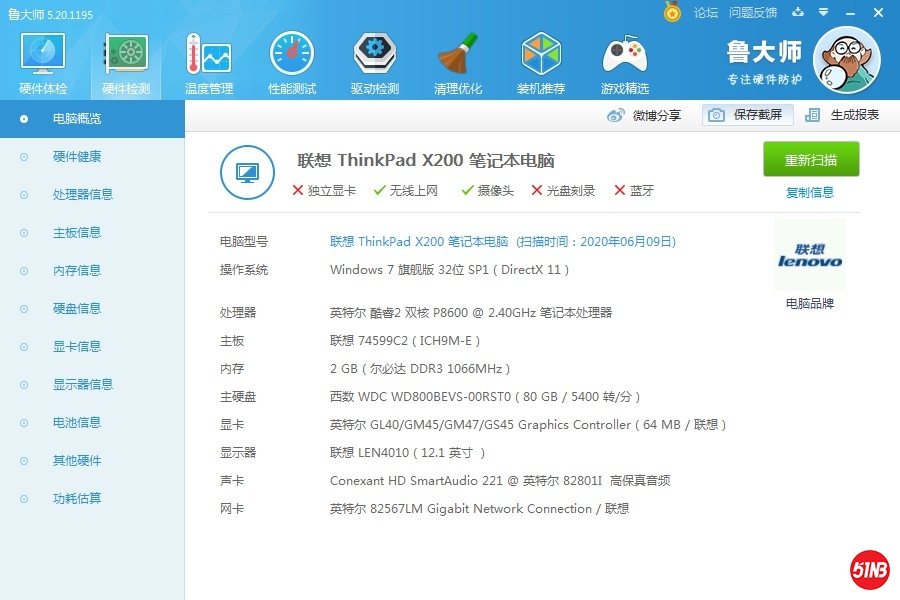Click the 保存截屏 save screenshot button
The image size is (900, 600).
tap(747, 115)
